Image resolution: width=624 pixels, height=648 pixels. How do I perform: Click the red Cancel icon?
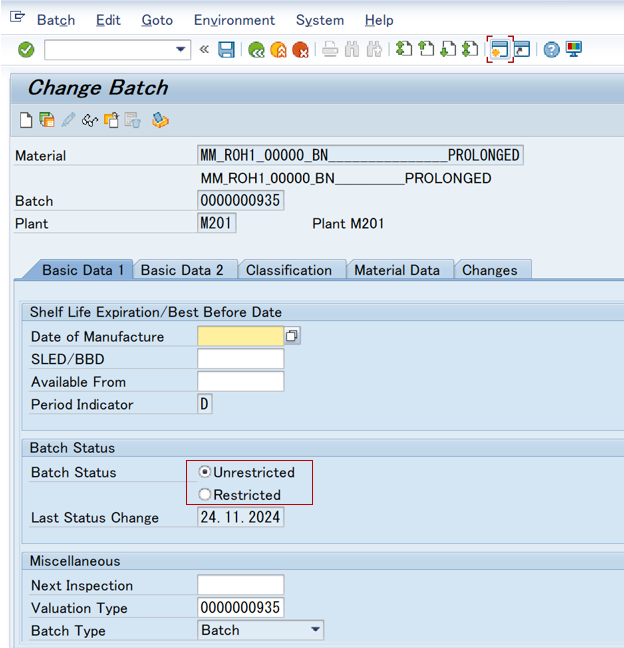coord(300,50)
